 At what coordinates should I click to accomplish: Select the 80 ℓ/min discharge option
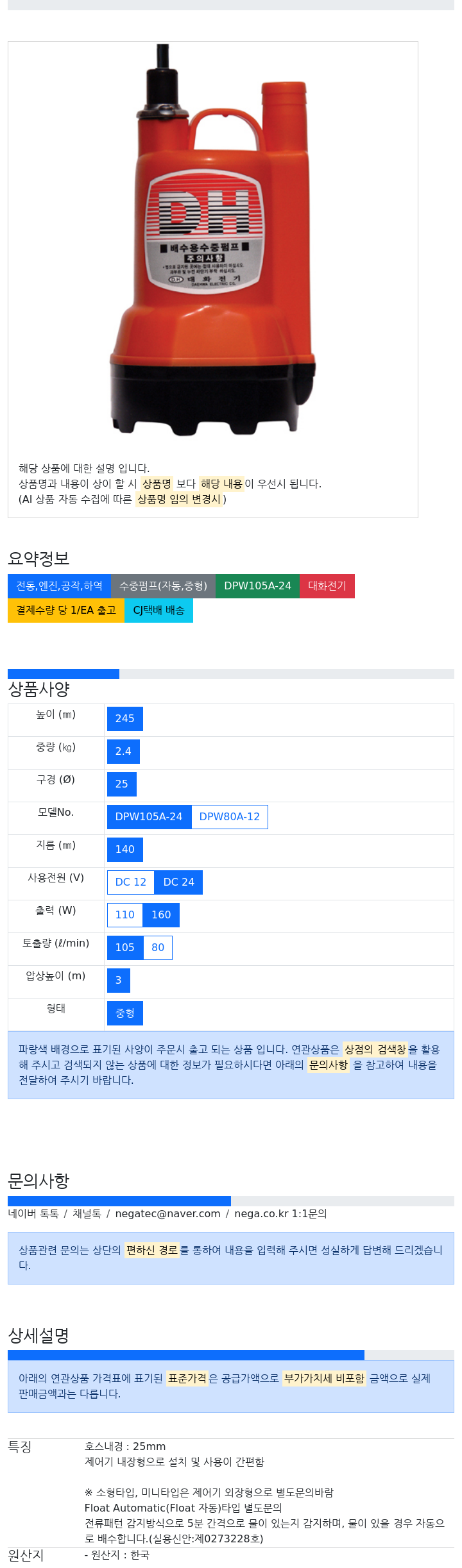(x=158, y=948)
